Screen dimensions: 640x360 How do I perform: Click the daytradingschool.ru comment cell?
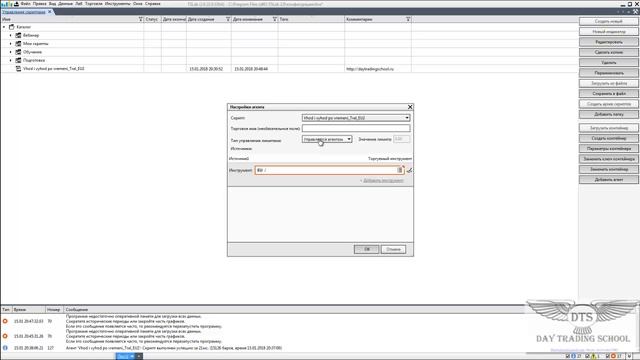[x=378, y=69]
